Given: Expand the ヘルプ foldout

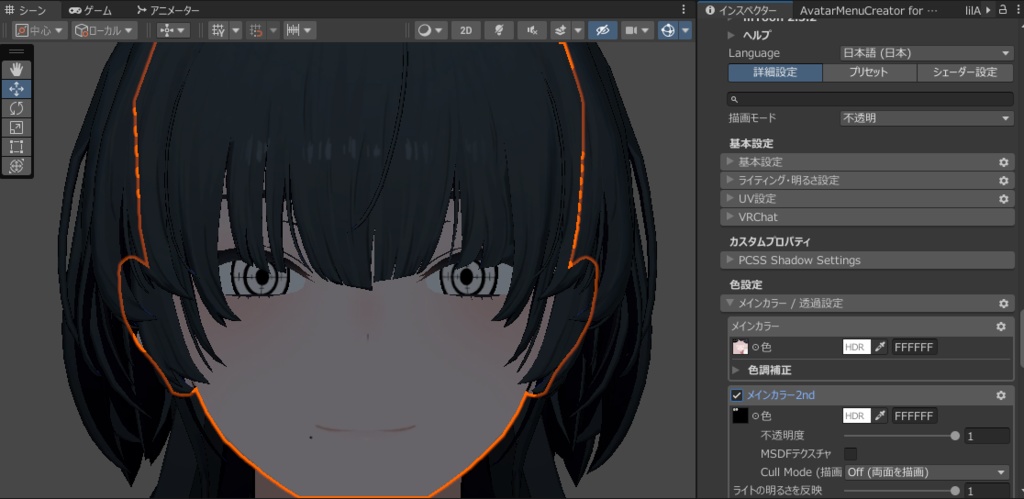Looking at the screenshot, I should 731,35.
